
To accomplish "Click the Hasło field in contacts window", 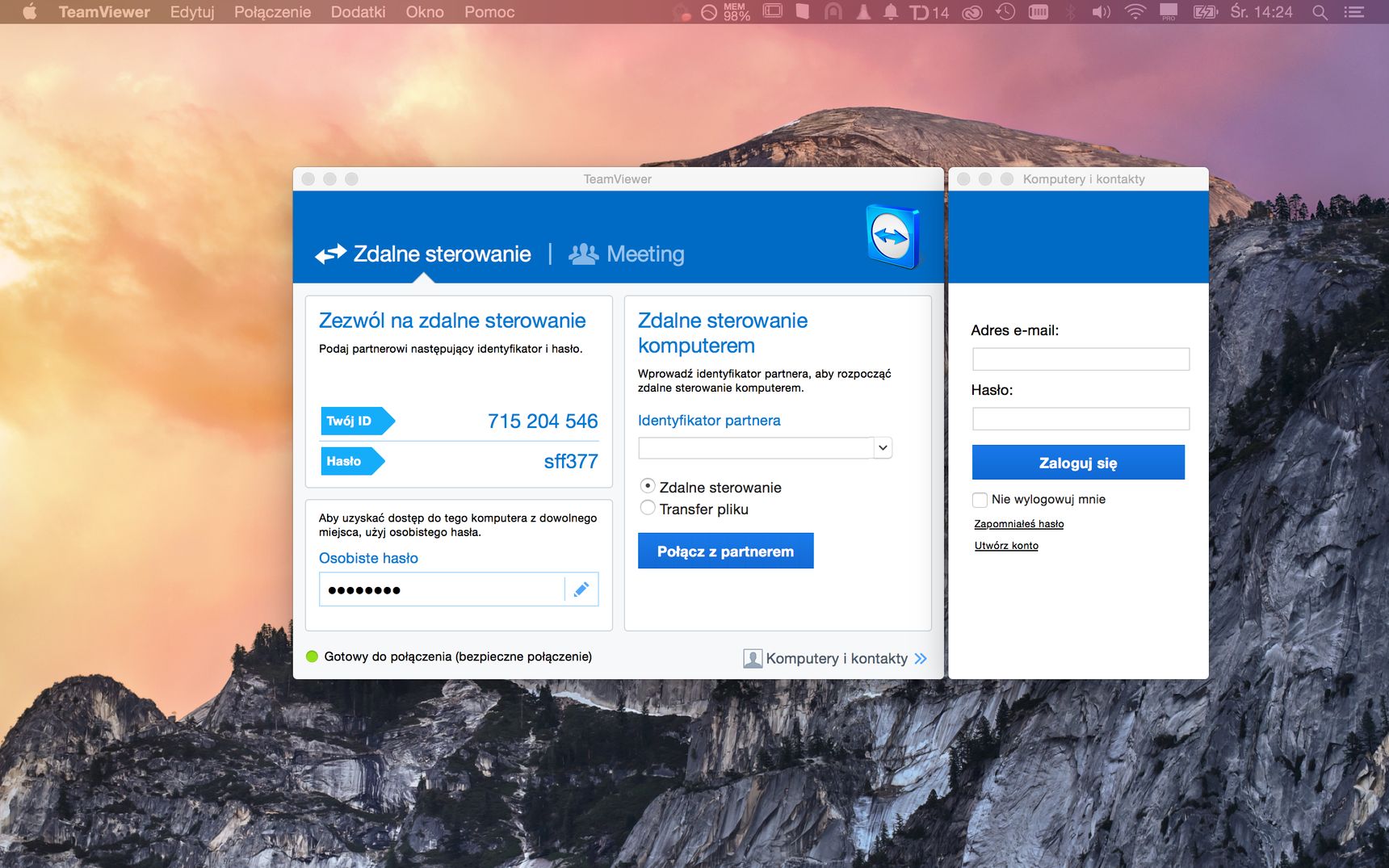I will [1081, 419].
